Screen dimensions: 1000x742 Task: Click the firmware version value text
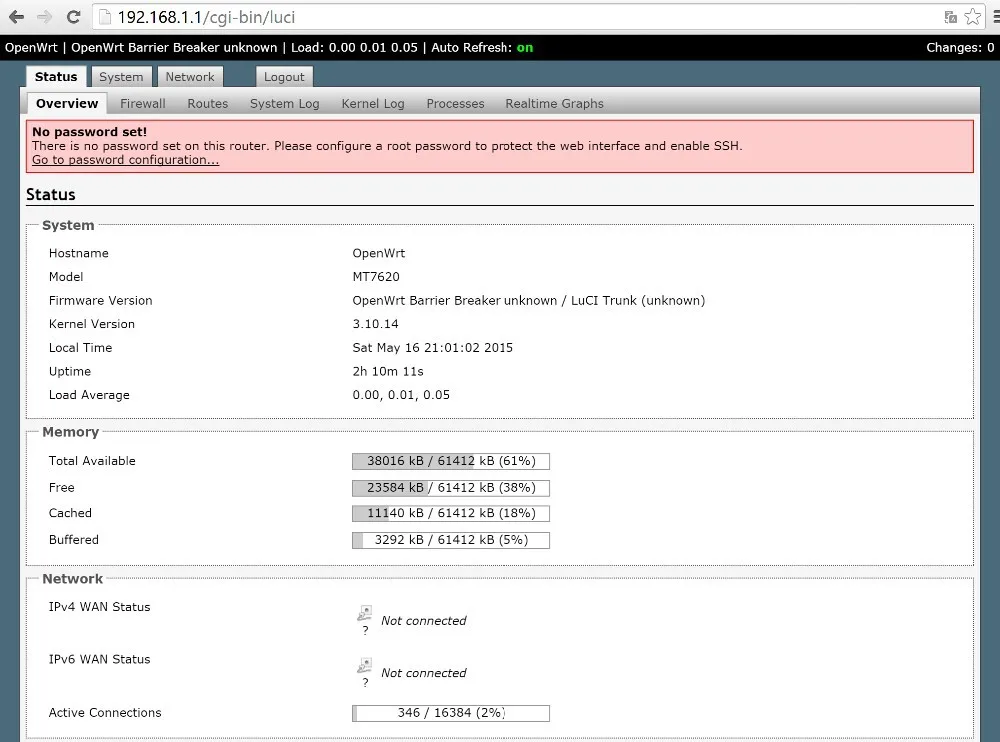529,301
